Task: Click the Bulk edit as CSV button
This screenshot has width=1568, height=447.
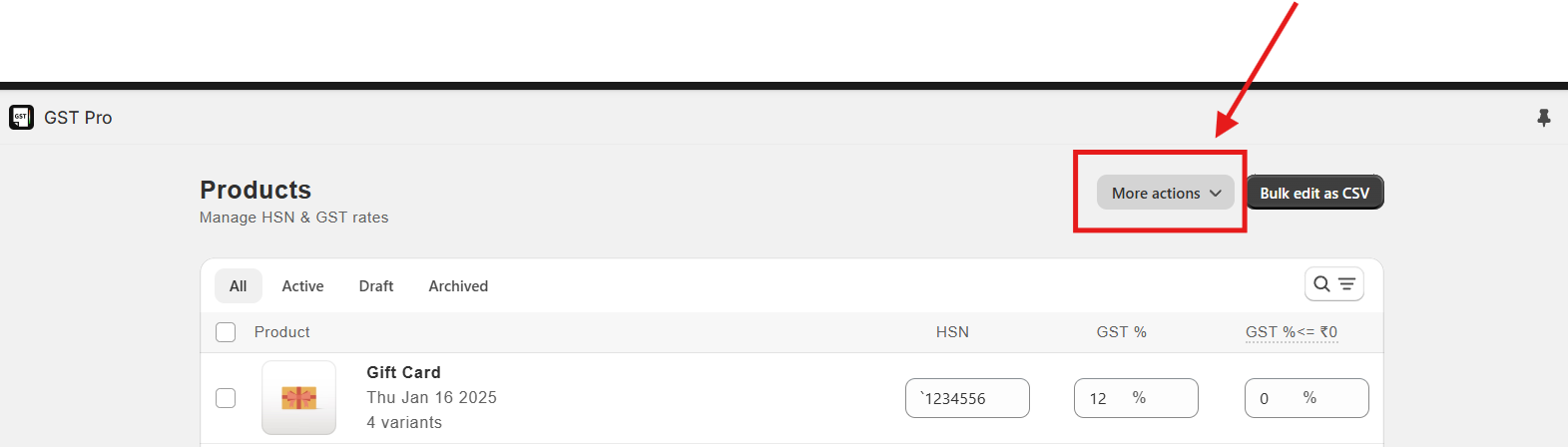Action: [x=1314, y=193]
